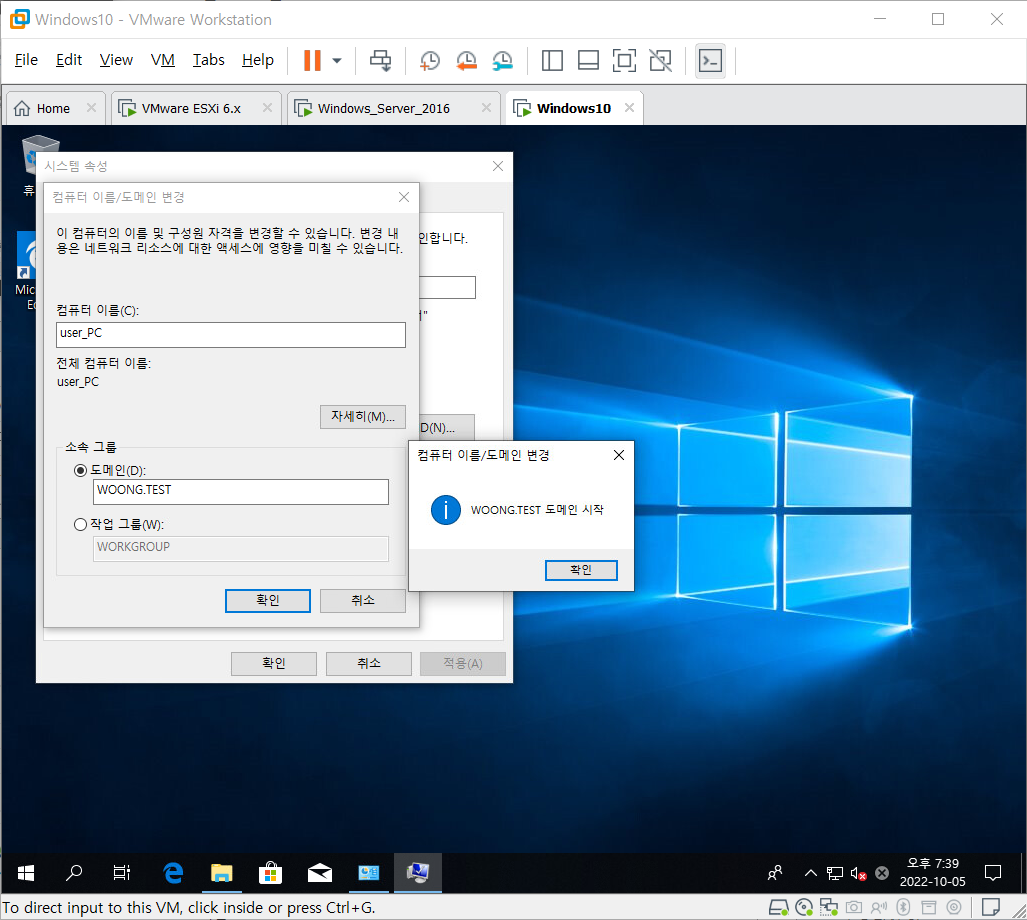Click the VMware message log icon
The image size is (1027, 920).
coord(991,907)
